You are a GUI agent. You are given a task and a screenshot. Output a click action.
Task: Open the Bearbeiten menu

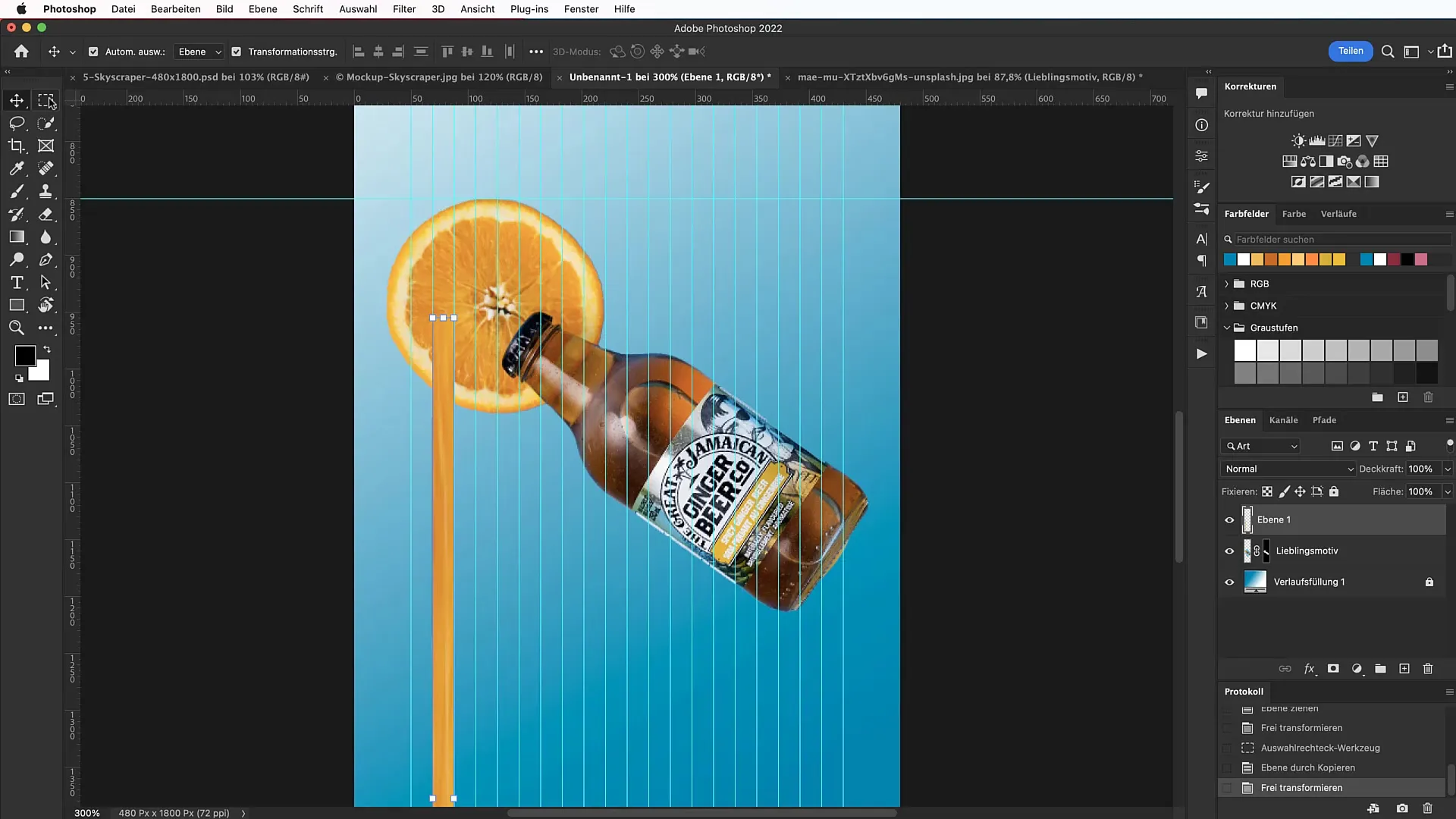pyautogui.click(x=175, y=9)
